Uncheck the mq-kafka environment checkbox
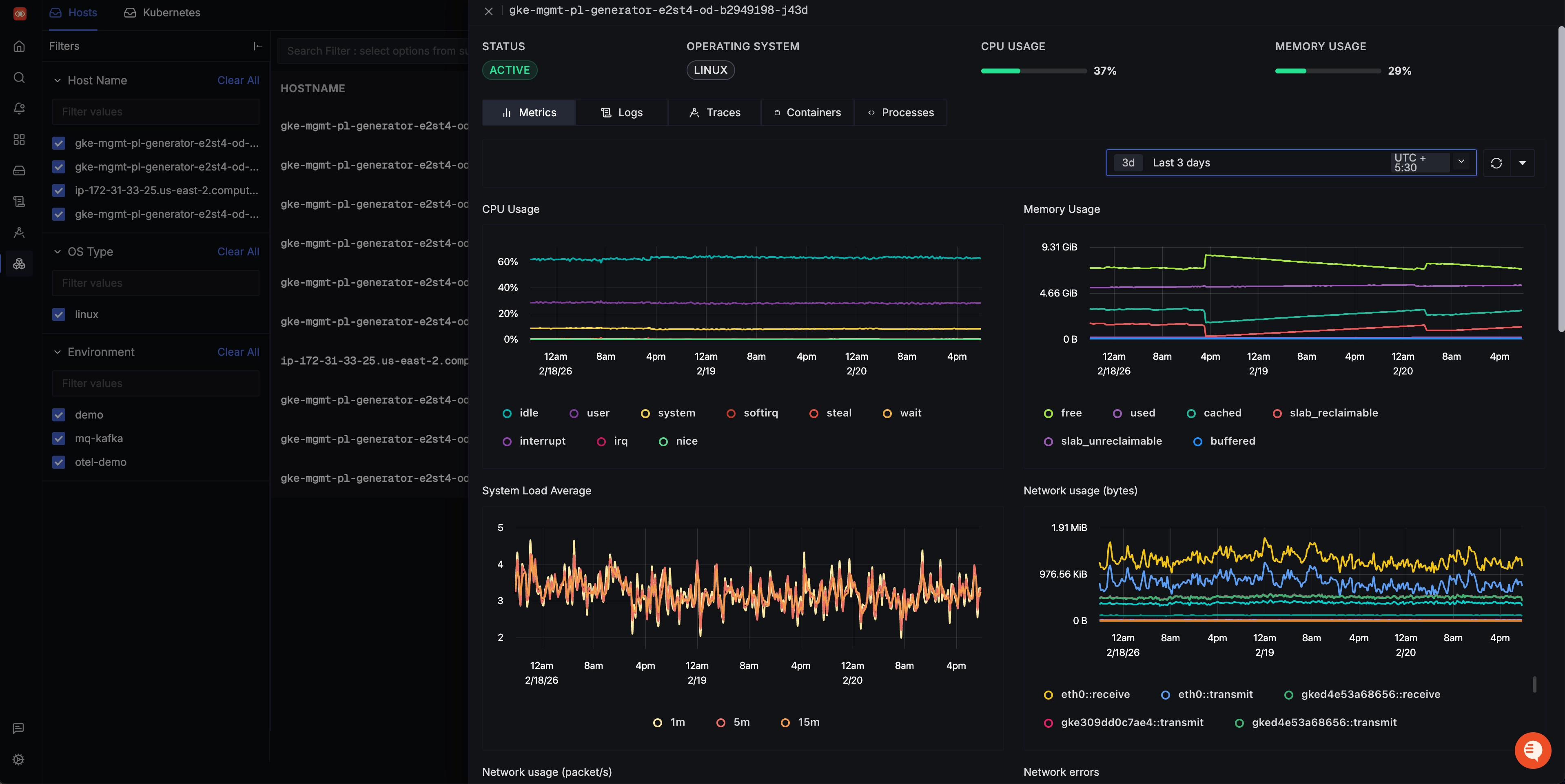Viewport: 1565px width, 784px height. point(58,439)
